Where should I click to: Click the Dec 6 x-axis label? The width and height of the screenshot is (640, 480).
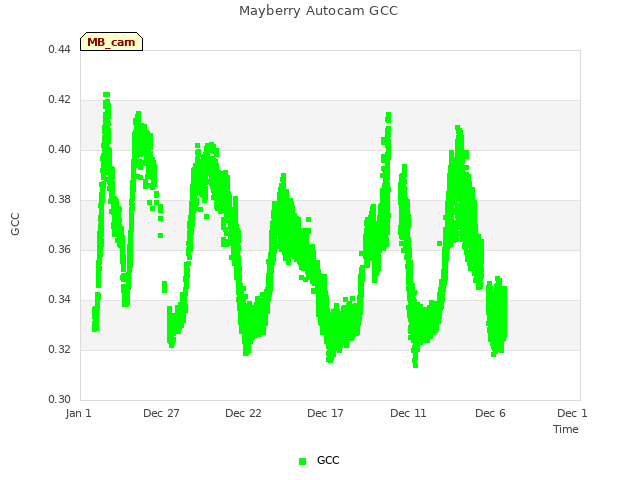click(490, 413)
